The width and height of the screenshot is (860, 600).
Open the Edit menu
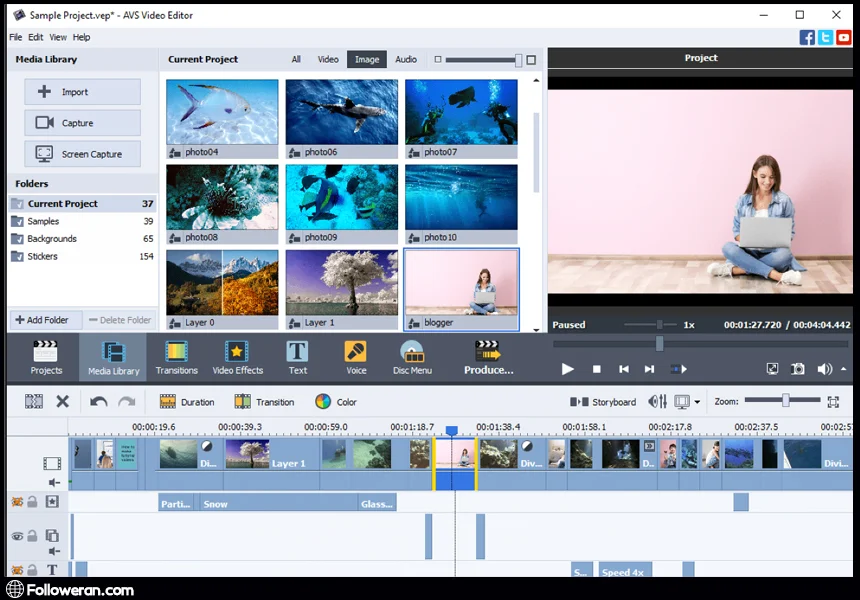point(36,37)
